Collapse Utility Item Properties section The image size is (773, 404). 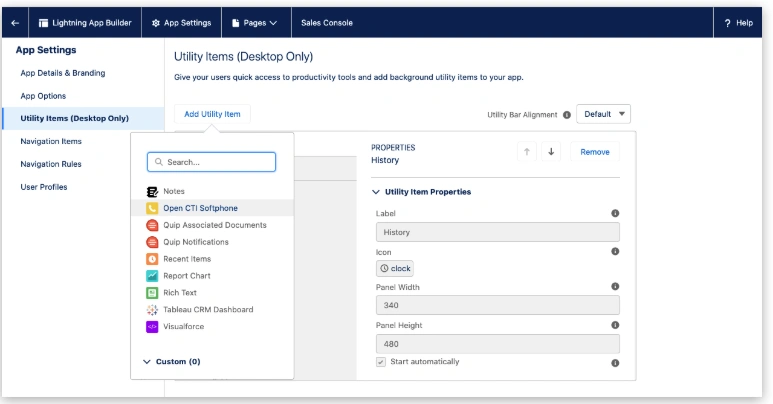(376, 192)
